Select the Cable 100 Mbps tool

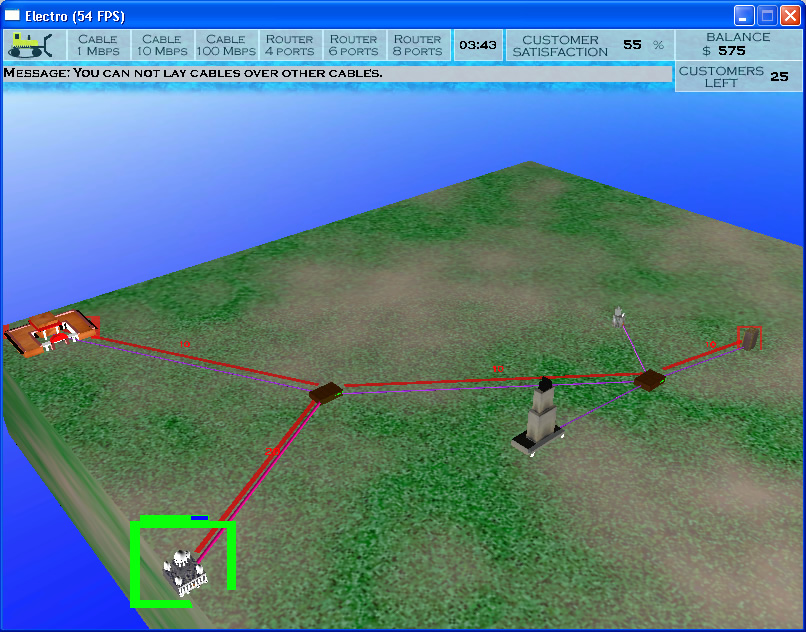coord(226,45)
